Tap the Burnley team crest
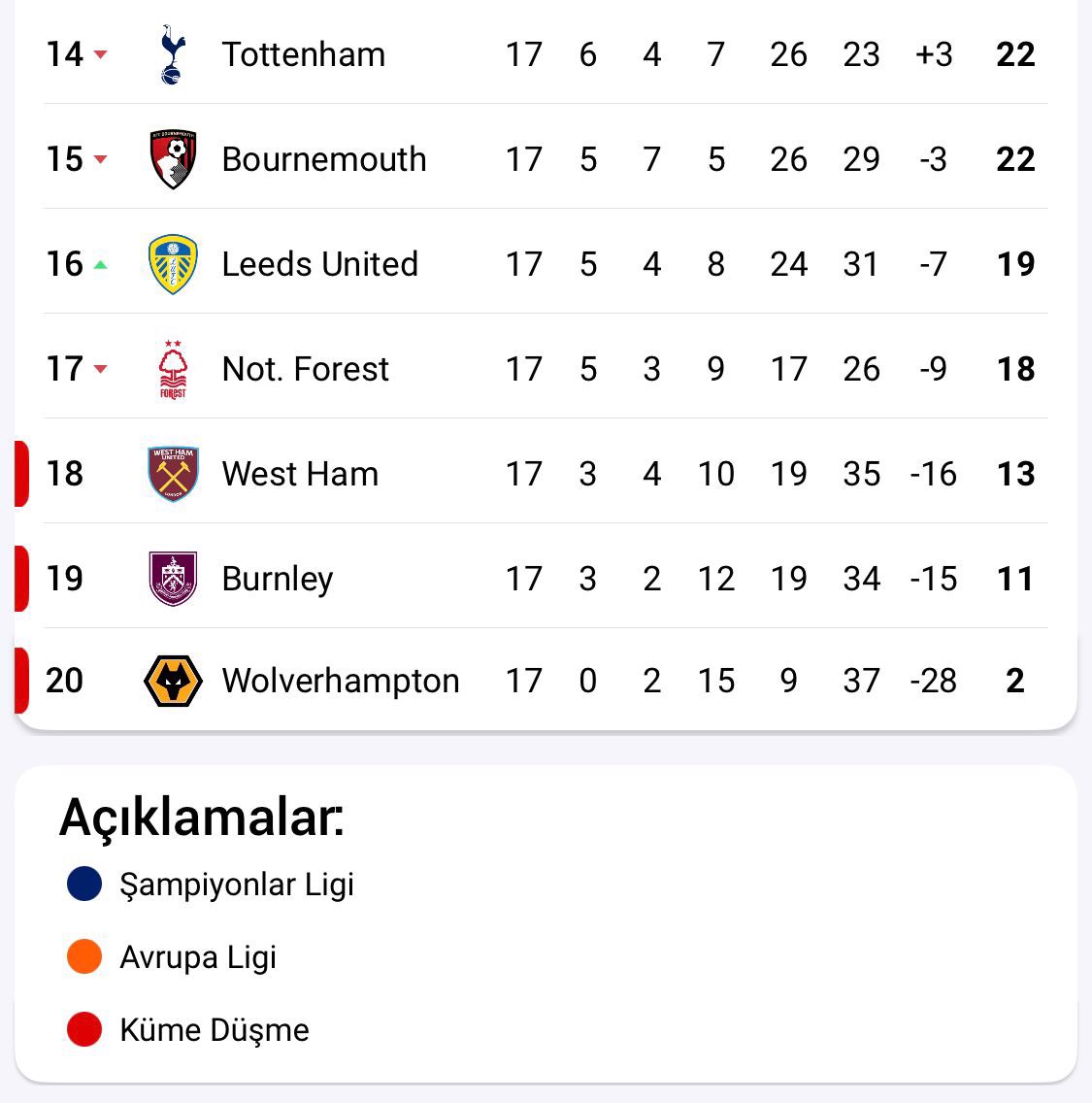This screenshot has height=1103, width=1092. (x=173, y=579)
